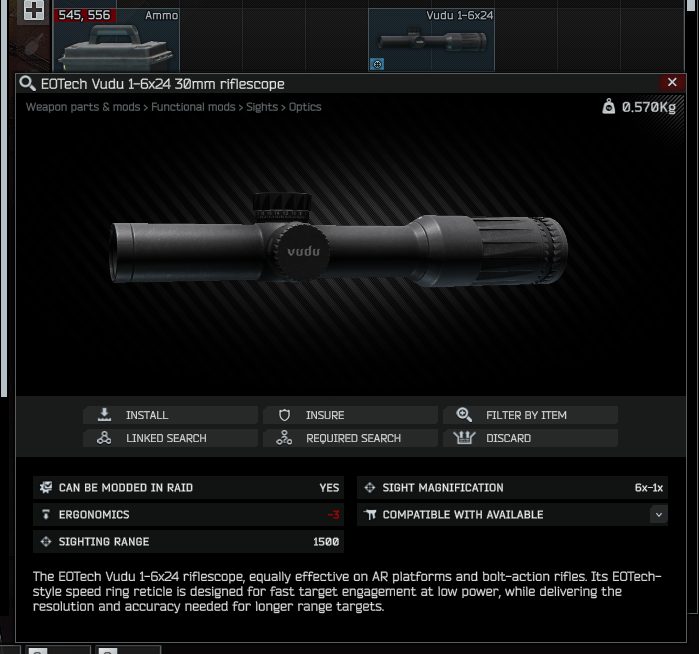Click the Install download-arrow icon

104,415
